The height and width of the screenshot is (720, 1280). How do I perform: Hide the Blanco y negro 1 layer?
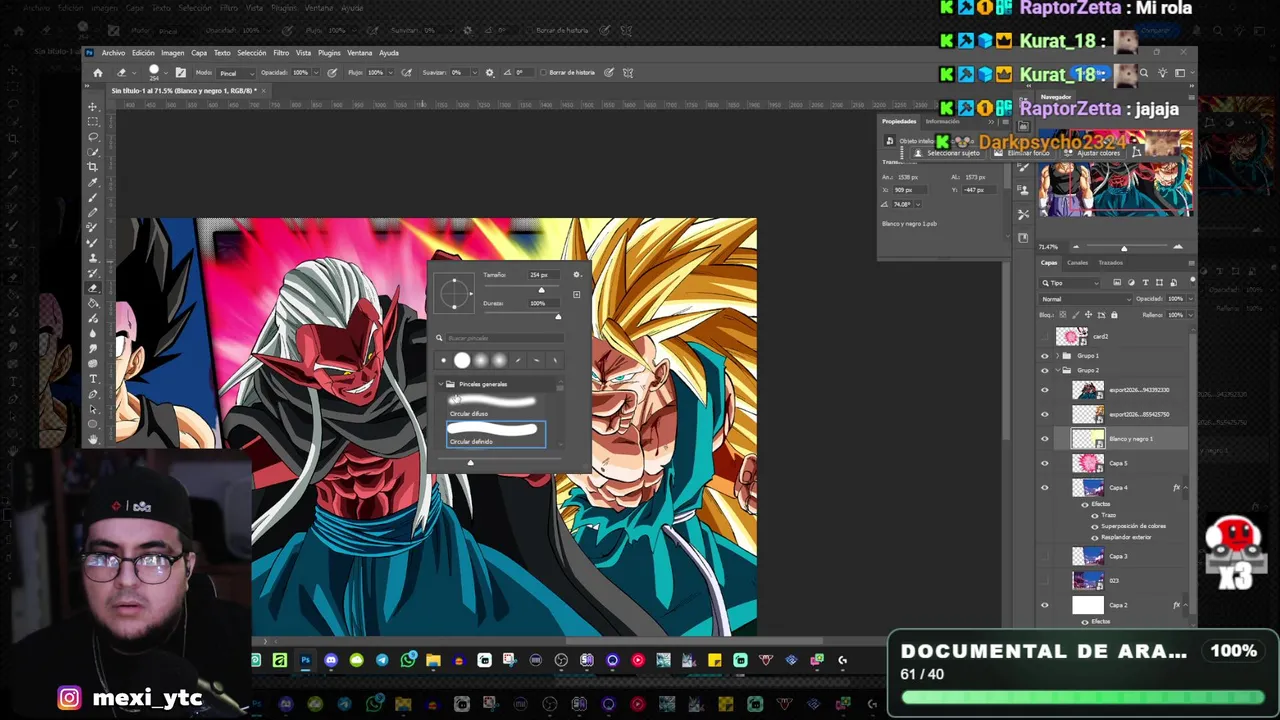pyautogui.click(x=1045, y=439)
